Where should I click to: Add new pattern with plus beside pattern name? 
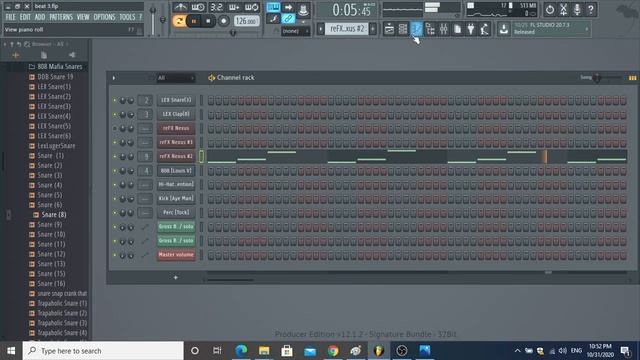(373, 29)
